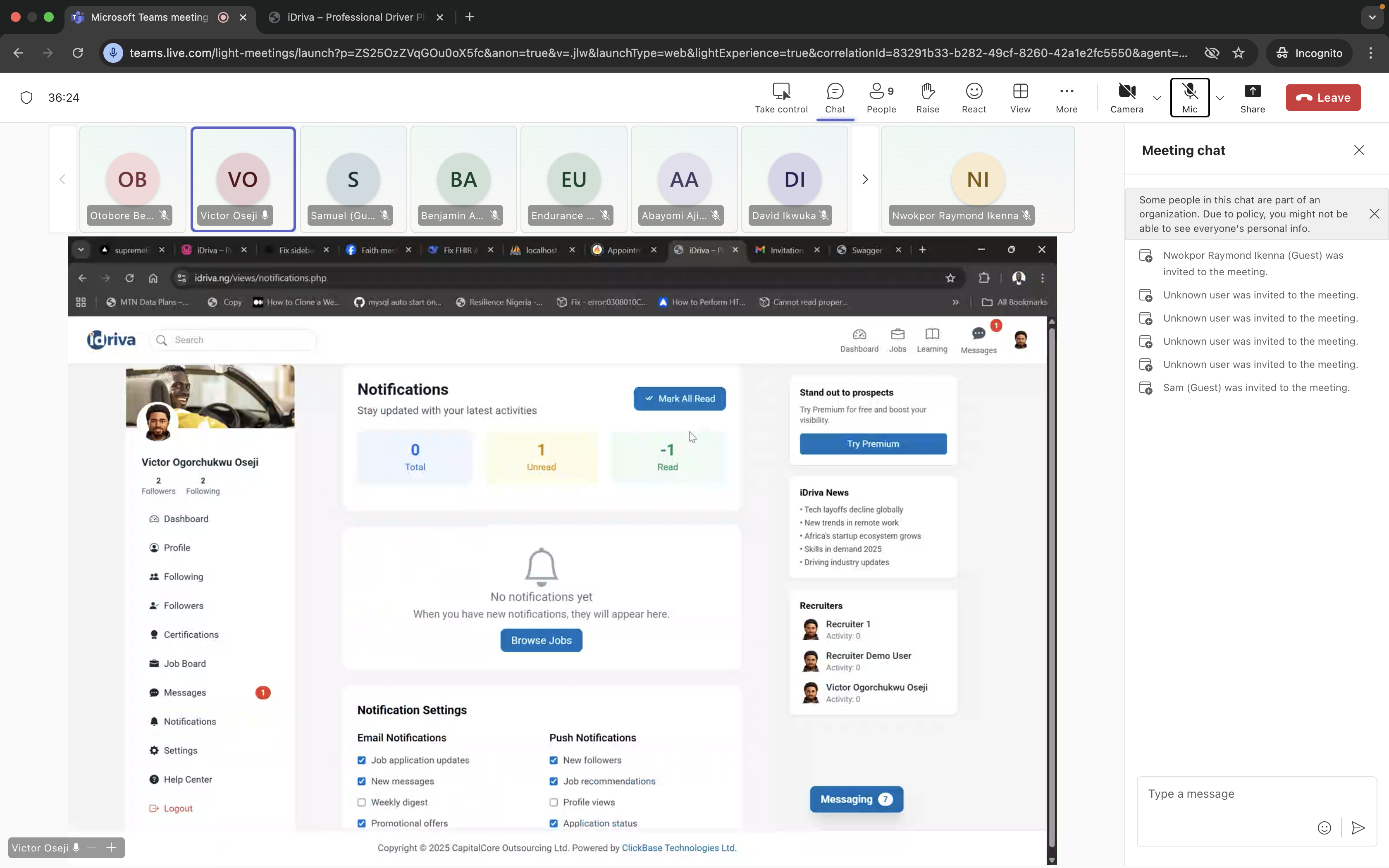Select Job Board in iDriva sidebar
Image resolution: width=1389 pixels, height=868 pixels.
point(184,663)
